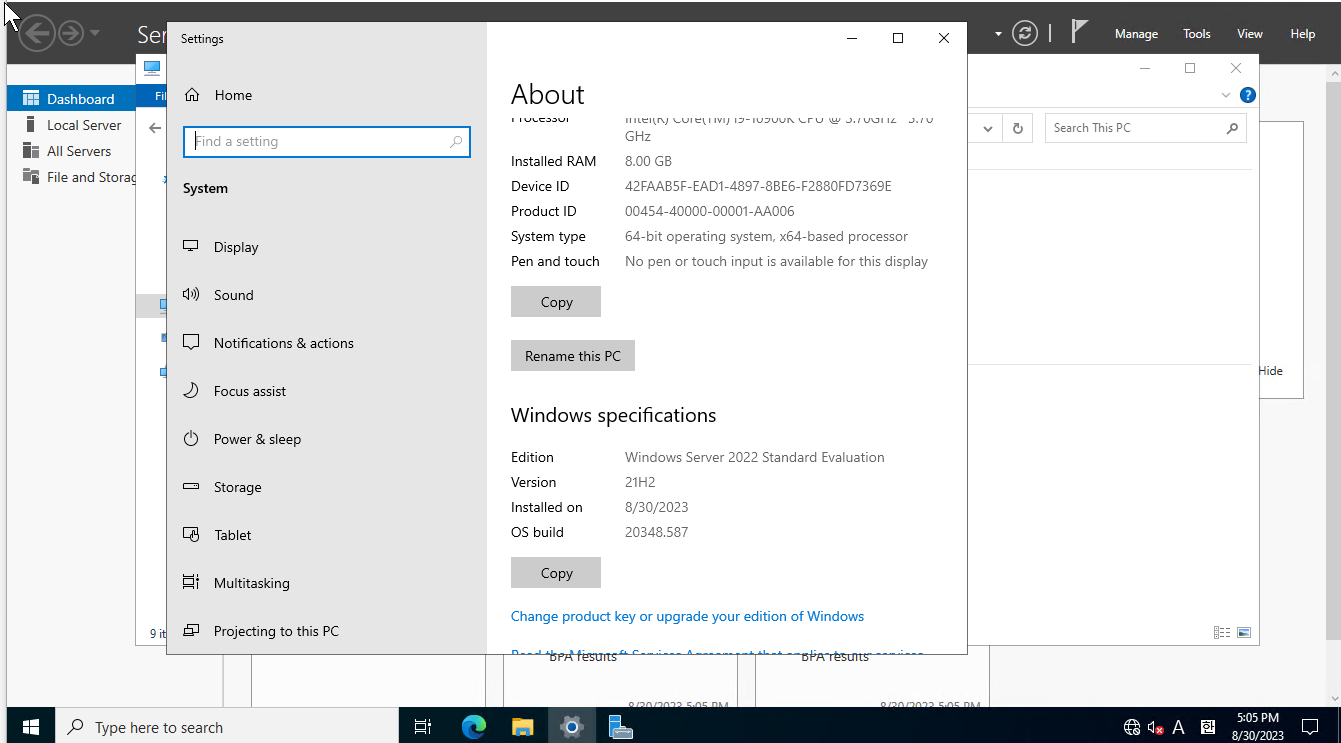Screen dimensions: 1341x743
Task: Go to Settings Home
Action: pyautogui.click(x=233, y=95)
